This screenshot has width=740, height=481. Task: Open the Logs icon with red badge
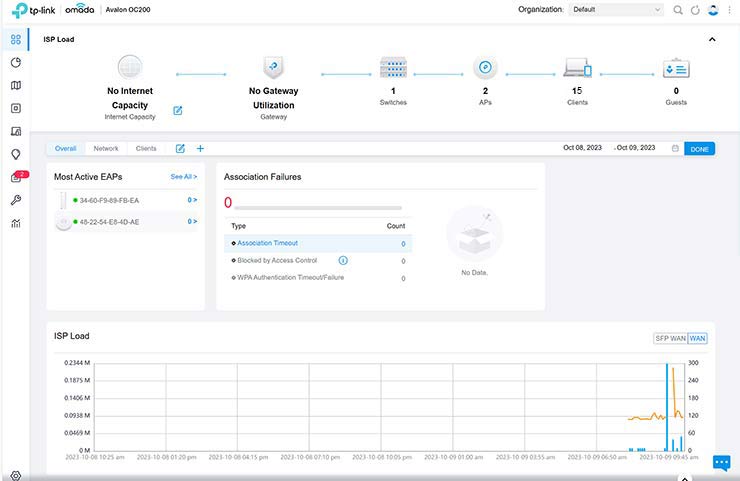tap(16, 178)
